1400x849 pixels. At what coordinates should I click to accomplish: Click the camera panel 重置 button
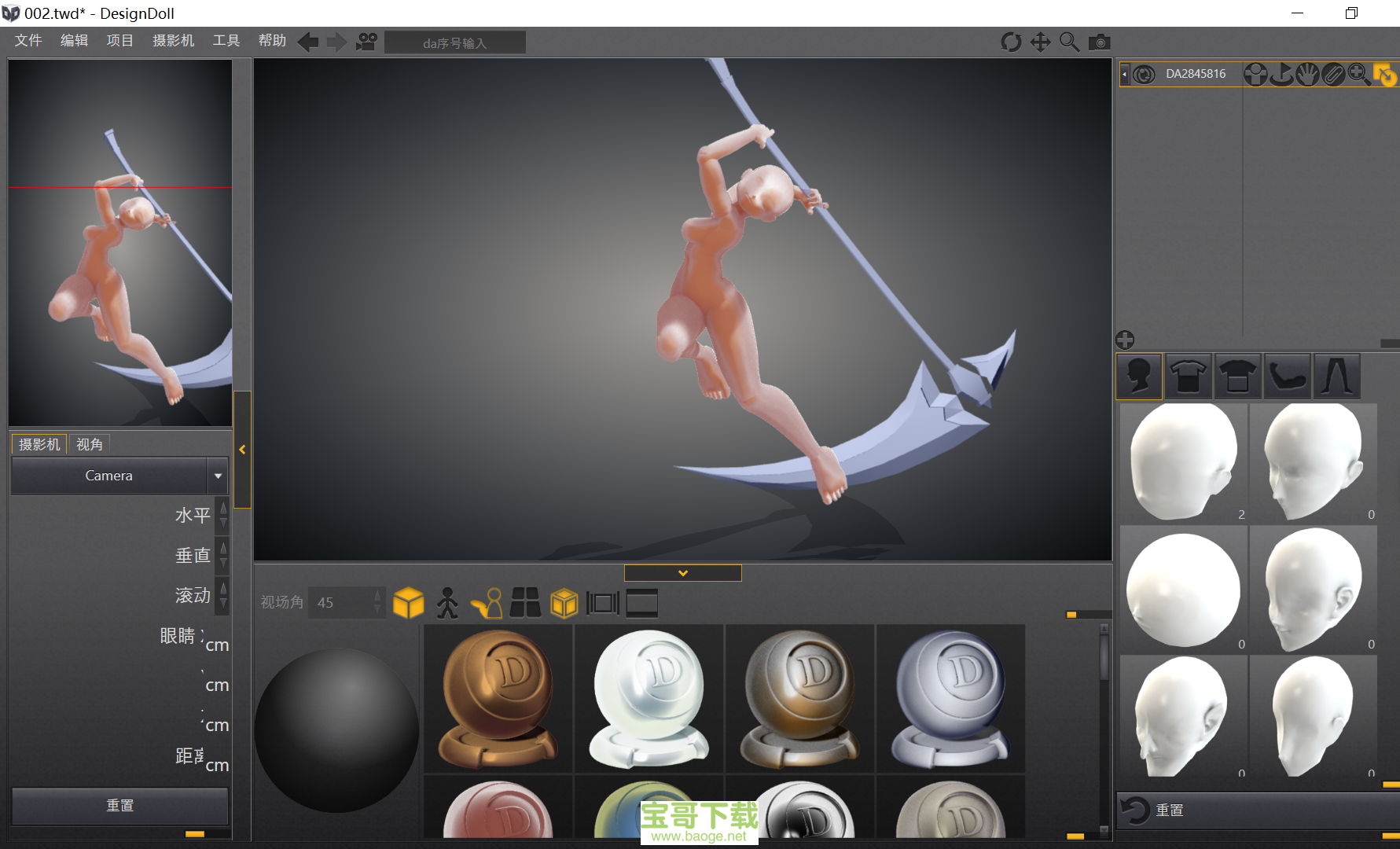[x=120, y=806]
